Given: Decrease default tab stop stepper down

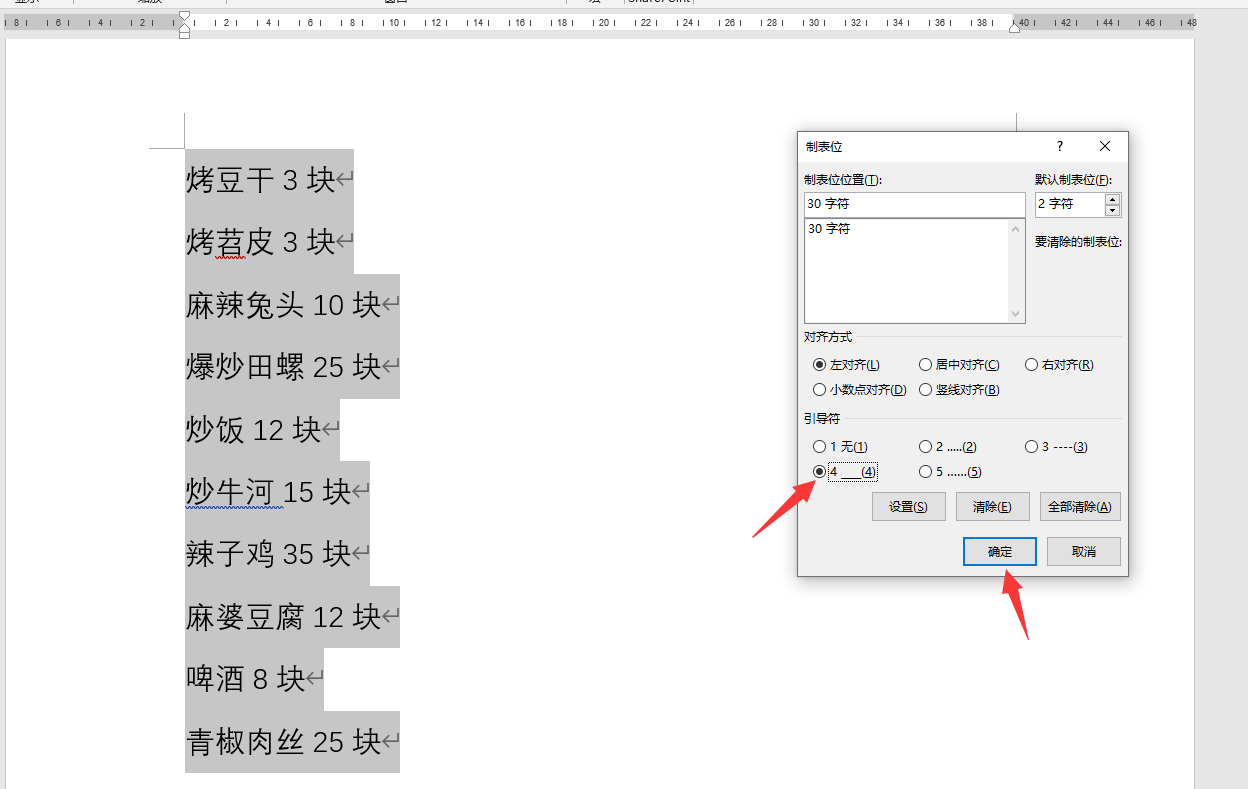Looking at the screenshot, I should pyautogui.click(x=1113, y=210).
